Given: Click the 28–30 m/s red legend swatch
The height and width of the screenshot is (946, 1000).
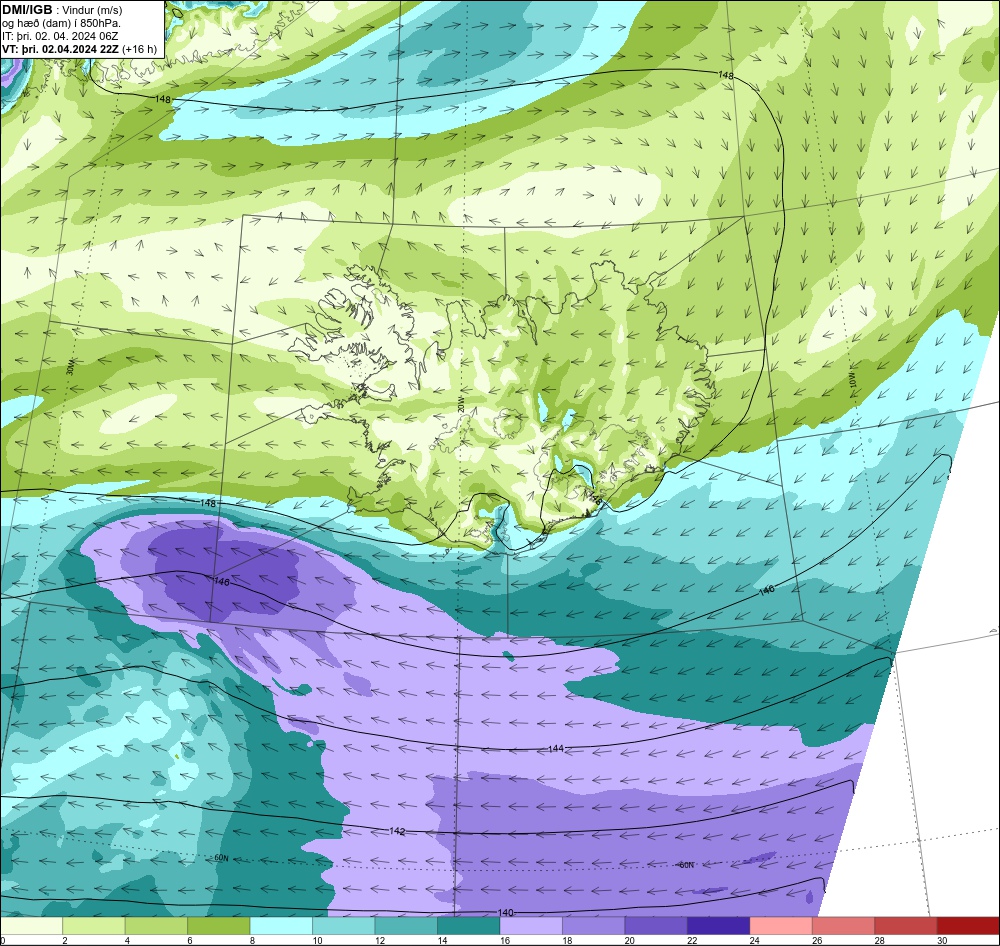Looking at the screenshot, I should tap(906, 926).
